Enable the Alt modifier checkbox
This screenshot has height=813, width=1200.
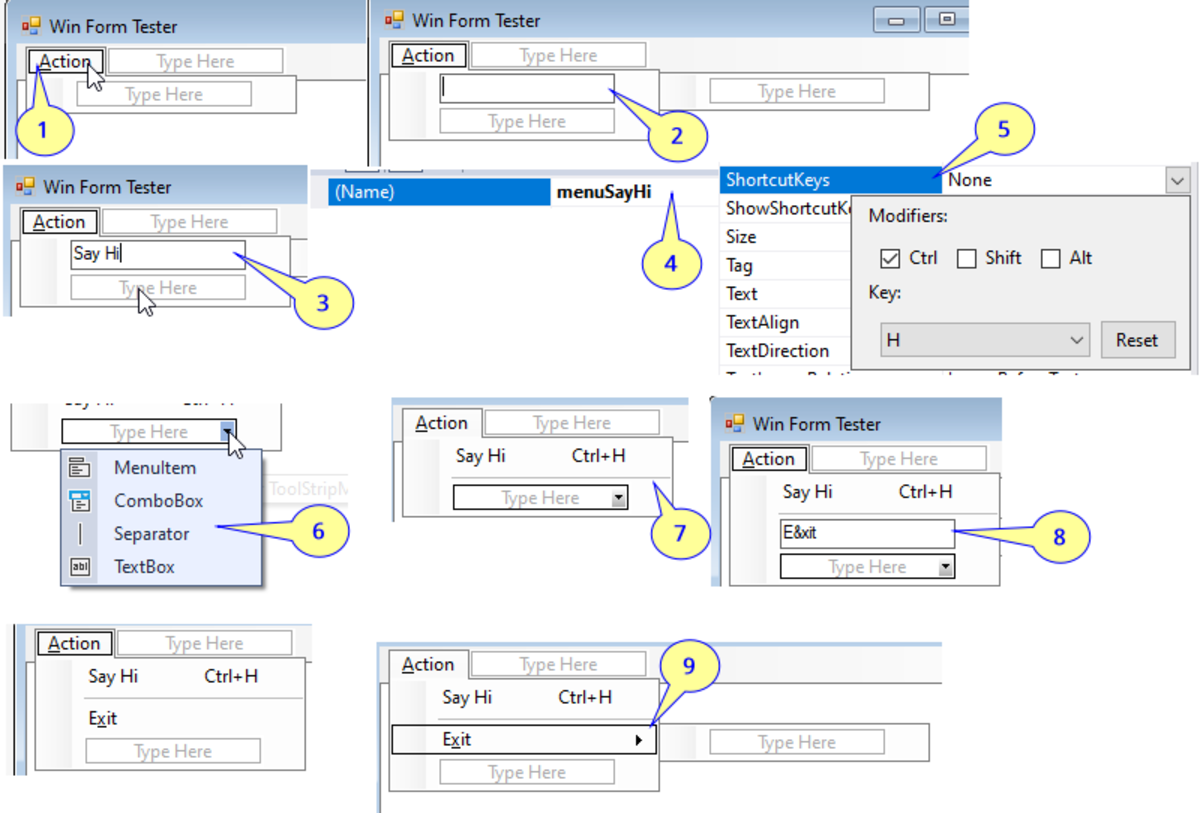coord(1051,258)
